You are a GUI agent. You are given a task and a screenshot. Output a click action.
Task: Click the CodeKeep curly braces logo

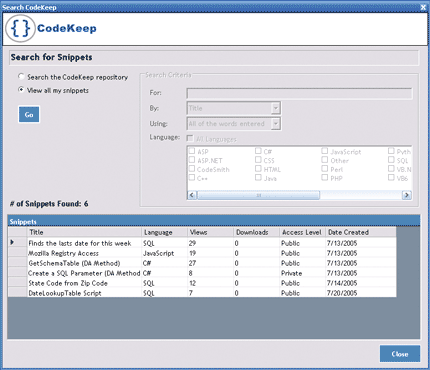tap(20, 28)
